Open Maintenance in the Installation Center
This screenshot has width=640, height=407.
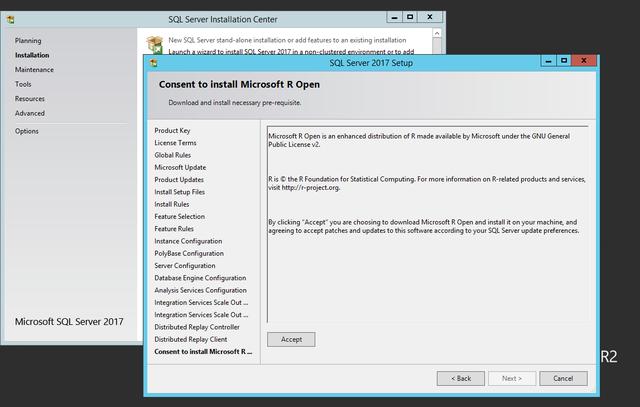point(34,69)
